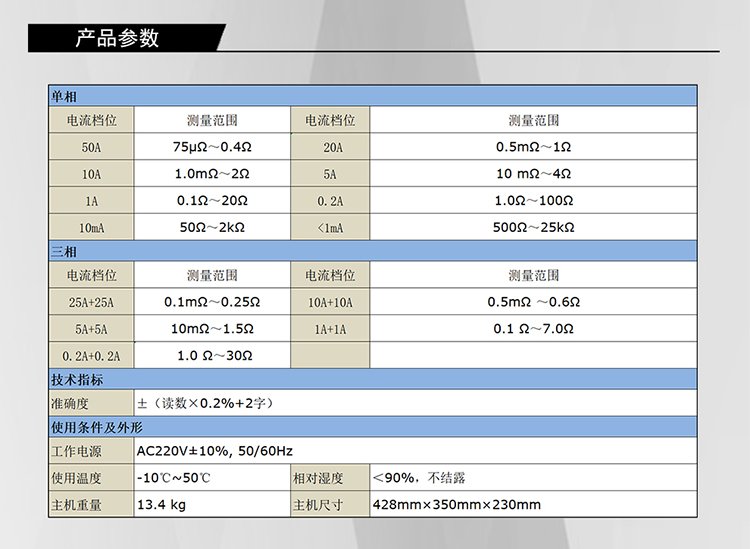Screen dimensions: 750x549
Task: Select the <1mA current range cell
Action: 330,228
